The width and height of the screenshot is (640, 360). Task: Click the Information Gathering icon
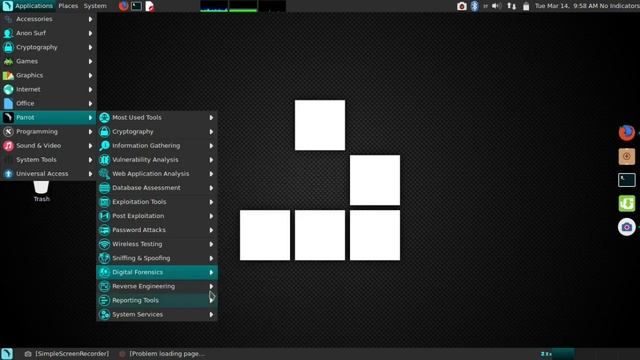point(104,146)
